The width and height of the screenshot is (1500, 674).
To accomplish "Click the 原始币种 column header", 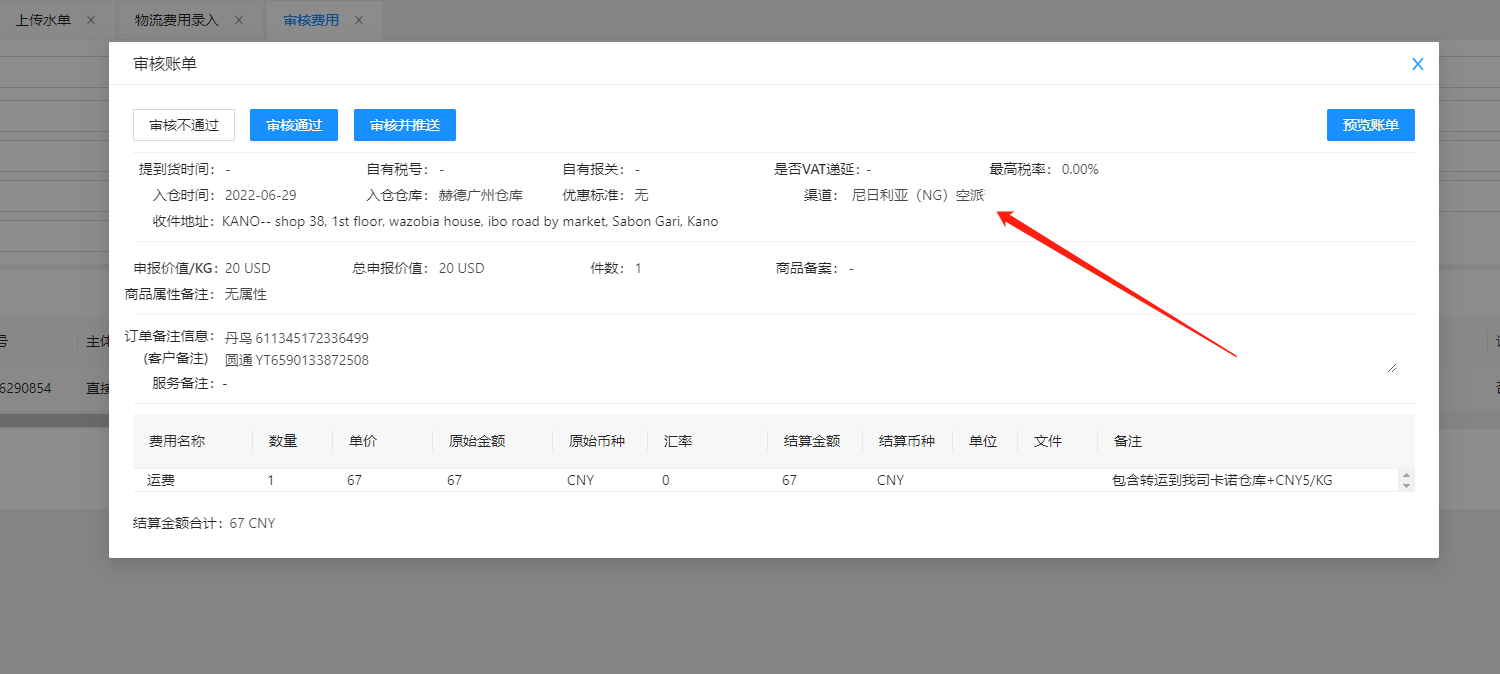I will (596, 441).
